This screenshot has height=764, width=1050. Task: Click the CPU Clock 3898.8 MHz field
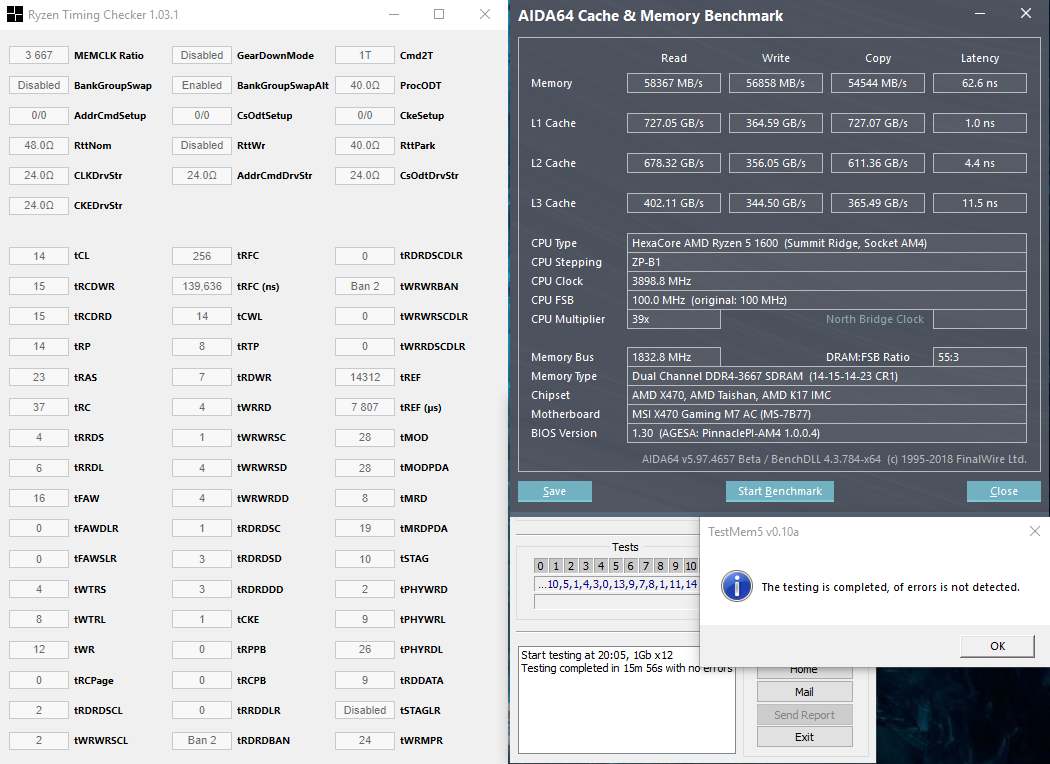point(826,281)
